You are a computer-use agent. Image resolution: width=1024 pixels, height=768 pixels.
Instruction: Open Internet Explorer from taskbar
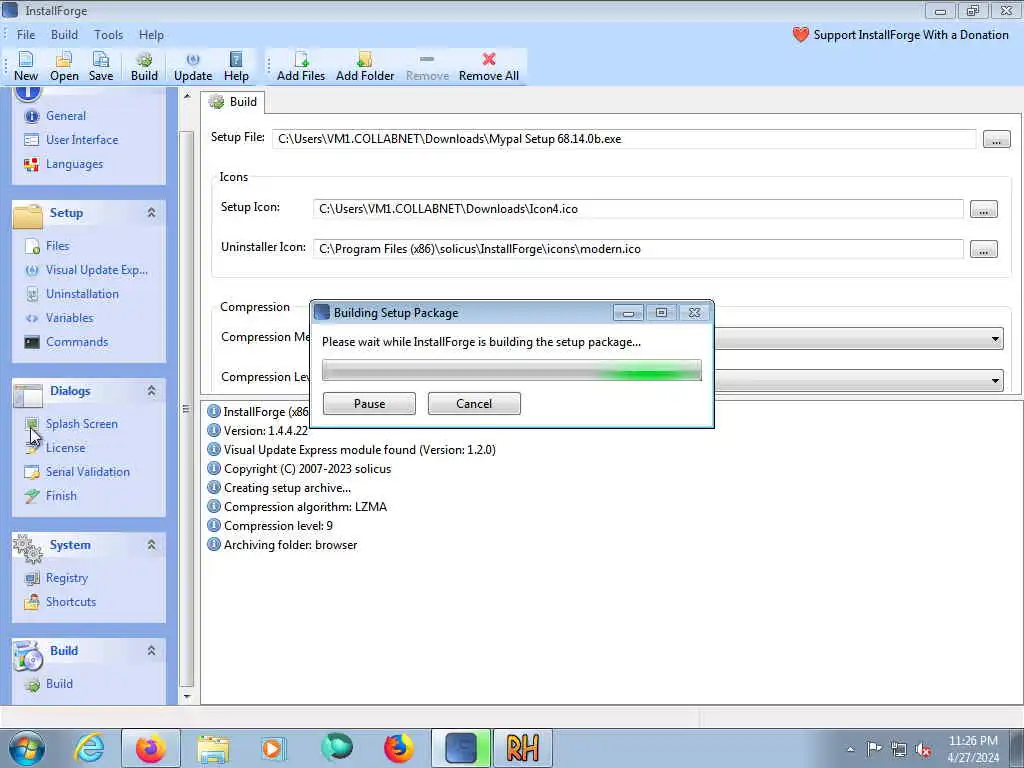pos(89,748)
